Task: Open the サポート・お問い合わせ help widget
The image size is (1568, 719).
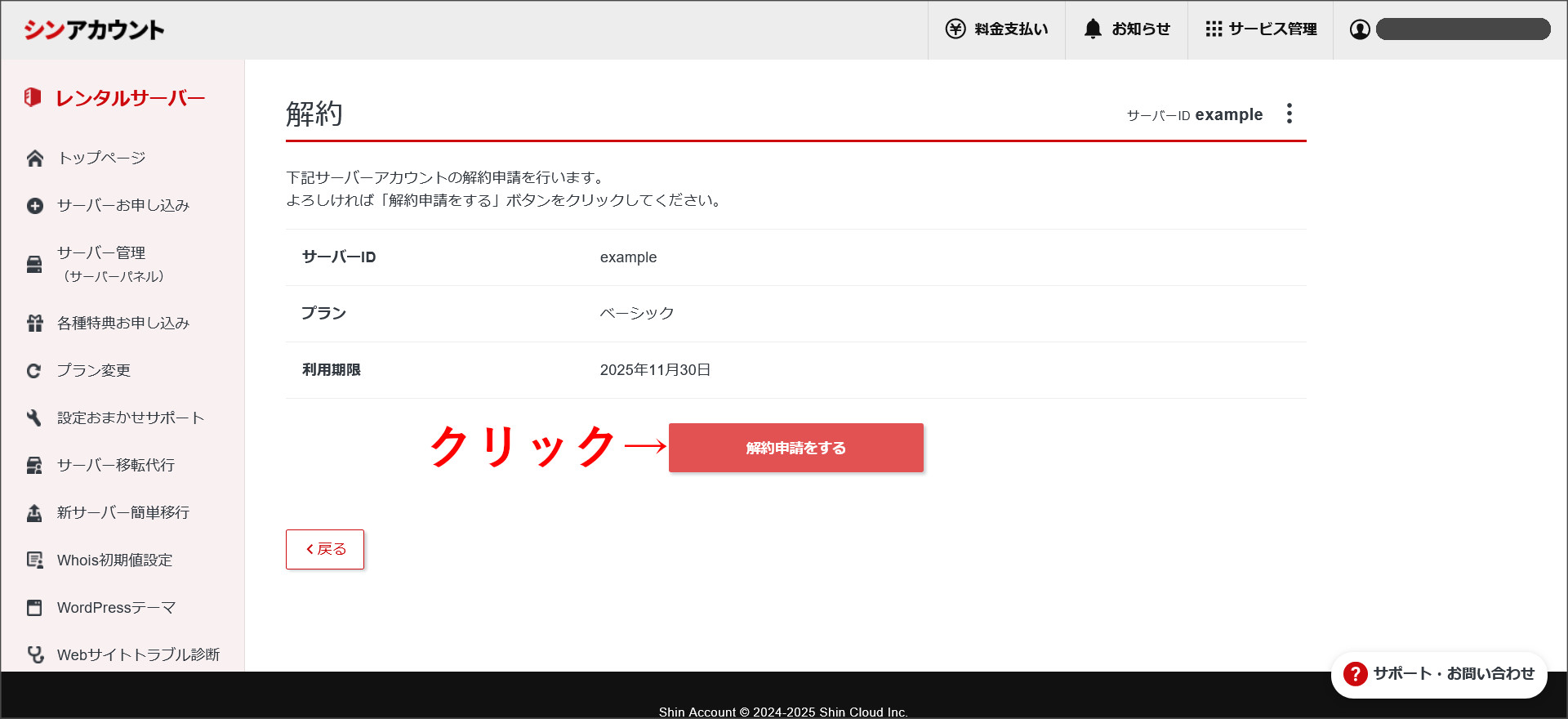Action: pyautogui.click(x=1439, y=674)
